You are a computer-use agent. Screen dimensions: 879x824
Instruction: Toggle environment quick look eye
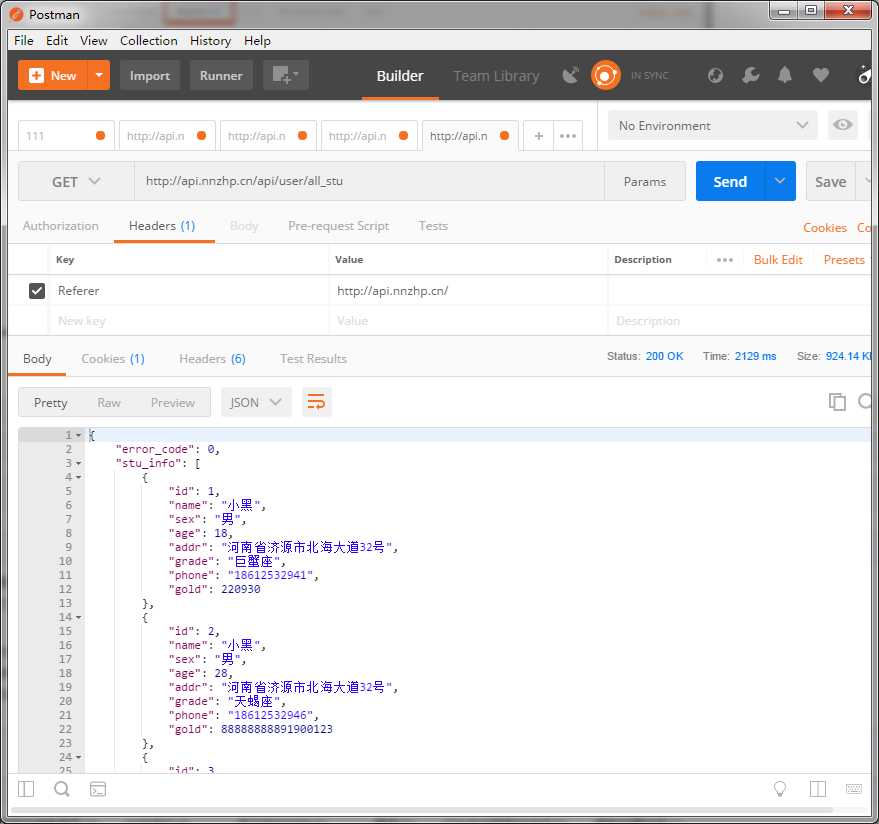coord(843,125)
